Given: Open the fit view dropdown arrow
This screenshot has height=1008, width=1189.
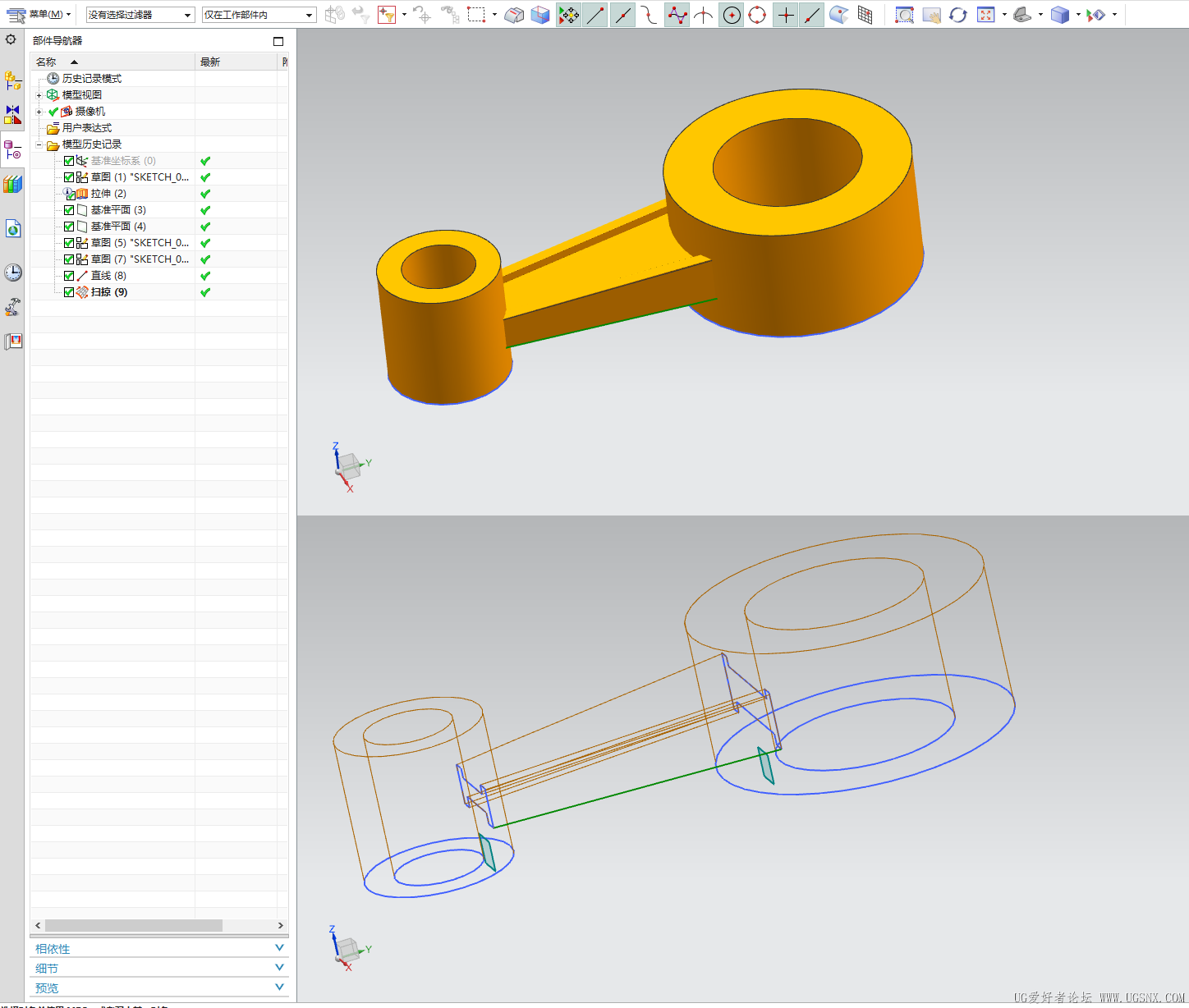Looking at the screenshot, I should tap(1004, 15).
